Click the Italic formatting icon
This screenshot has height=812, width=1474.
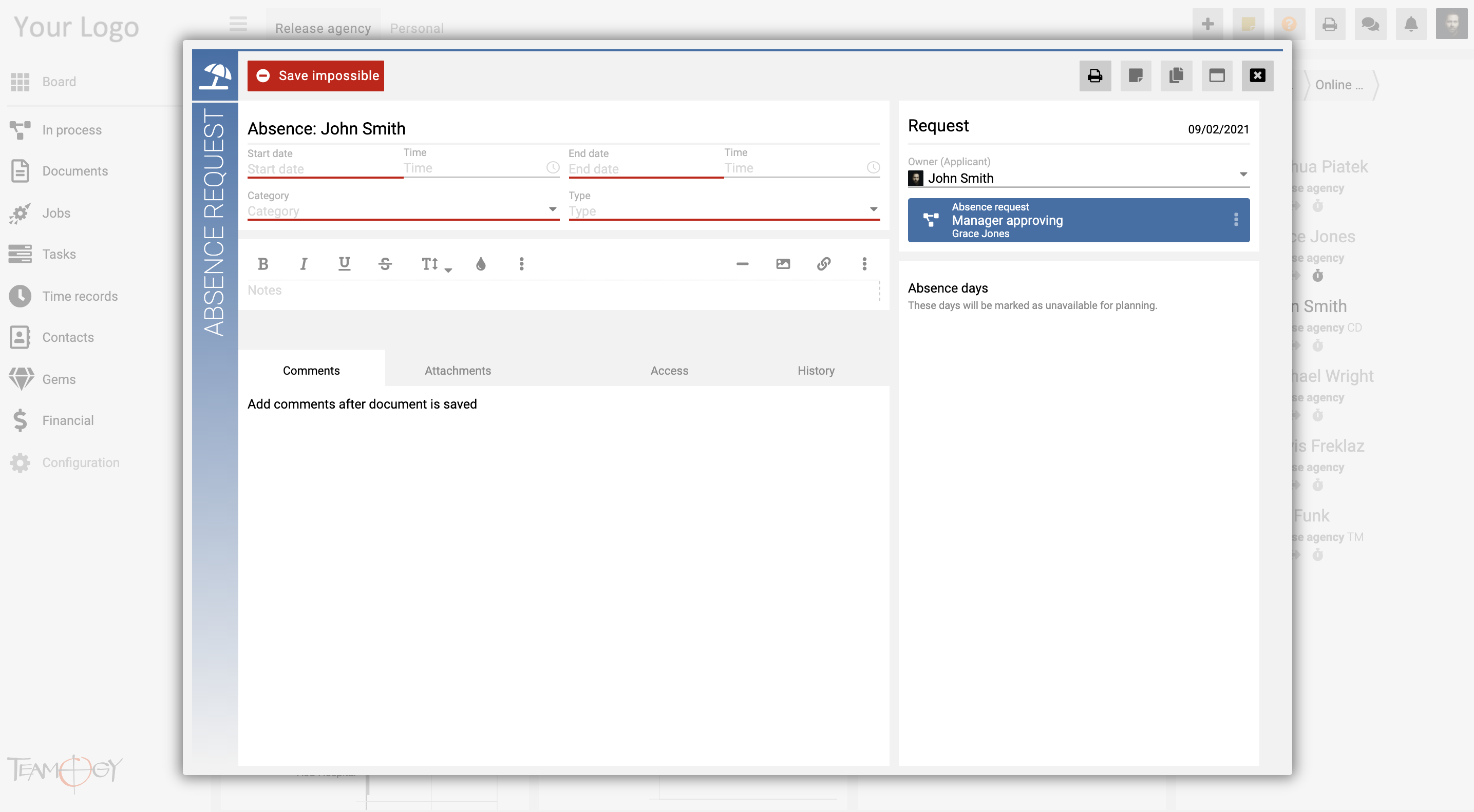click(304, 263)
